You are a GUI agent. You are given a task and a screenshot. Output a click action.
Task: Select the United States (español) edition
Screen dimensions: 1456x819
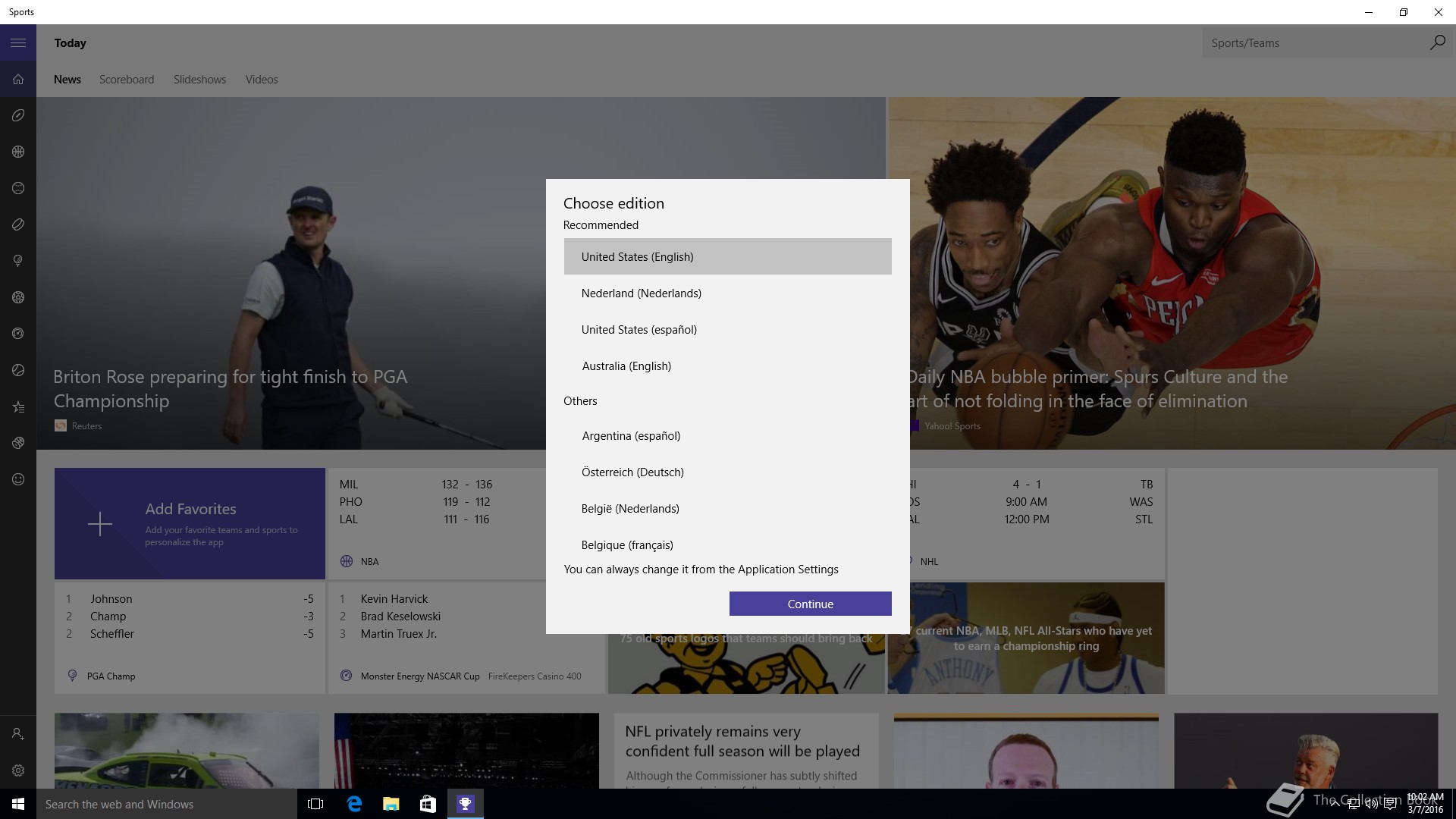pos(727,329)
